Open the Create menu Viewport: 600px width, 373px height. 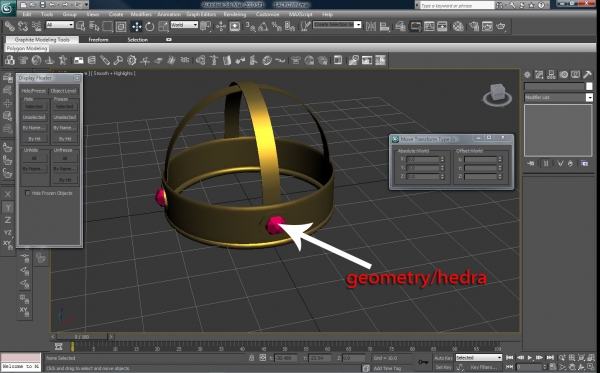pos(116,15)
